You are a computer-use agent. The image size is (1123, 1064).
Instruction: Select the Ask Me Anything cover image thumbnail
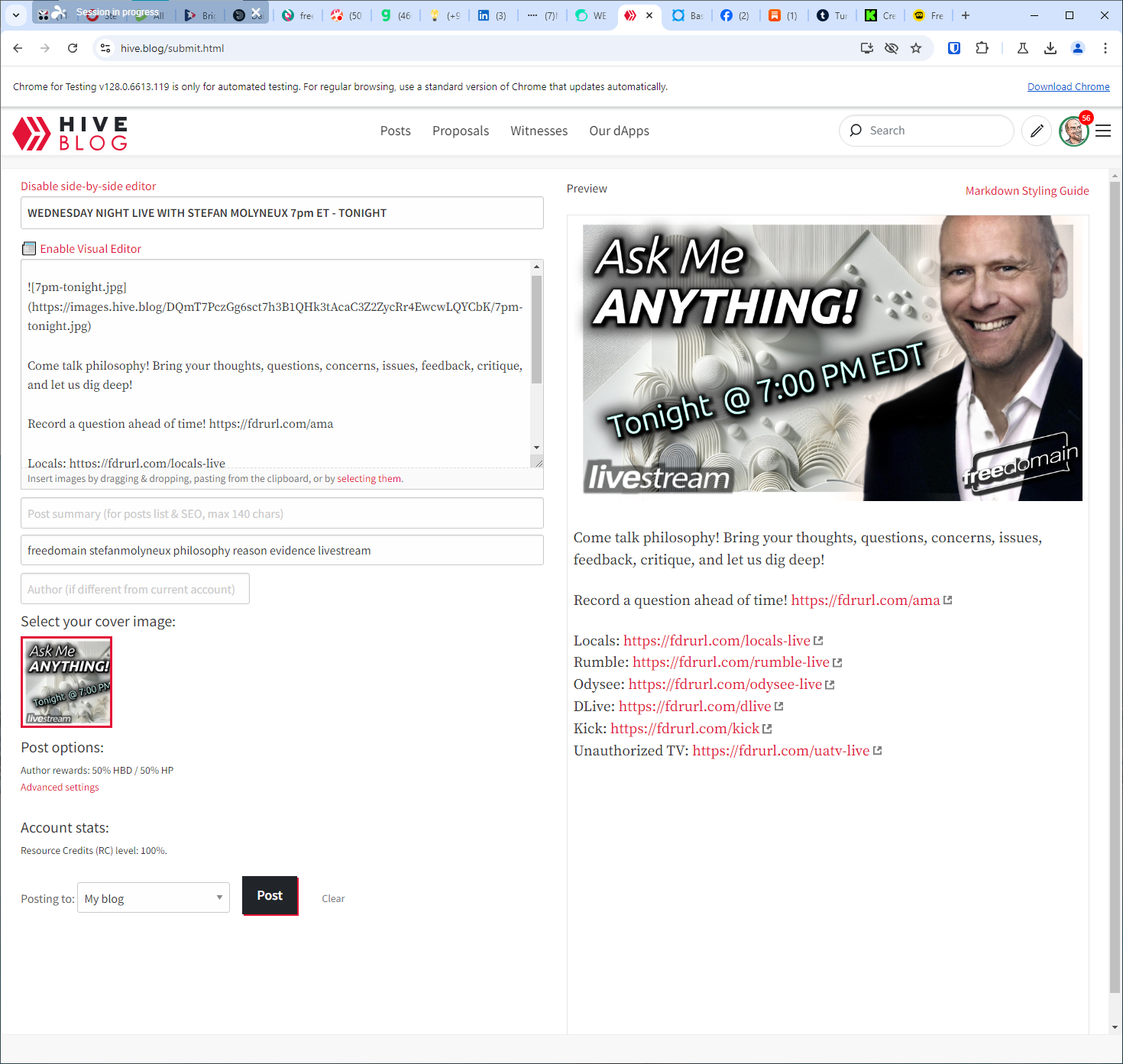click(66, 682)
